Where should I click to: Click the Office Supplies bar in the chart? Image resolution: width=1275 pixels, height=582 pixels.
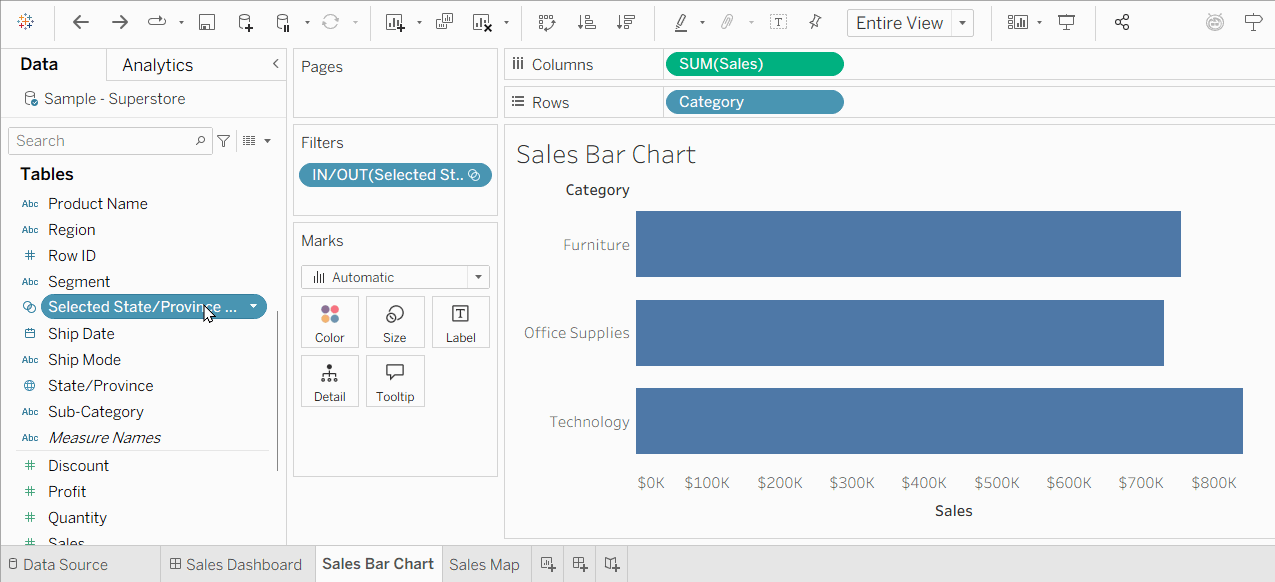point(900,333)
